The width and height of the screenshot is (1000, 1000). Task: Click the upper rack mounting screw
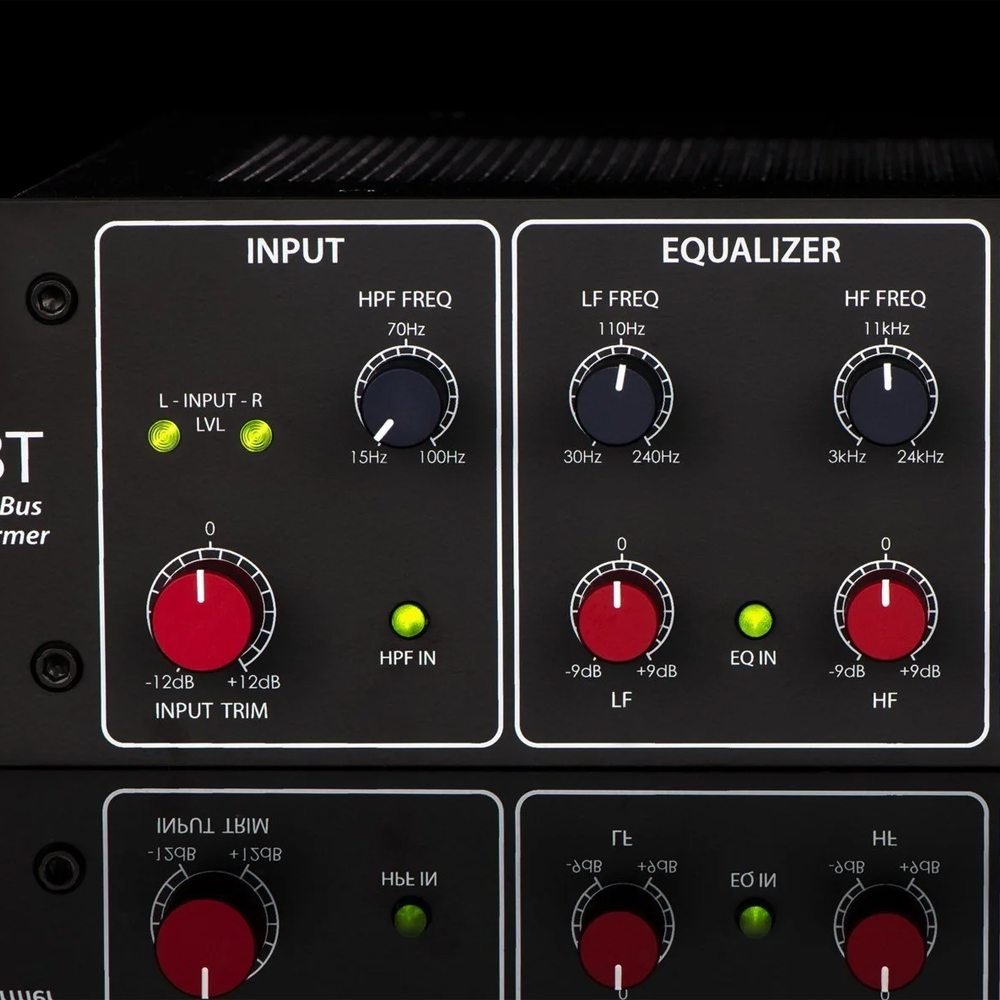click(x=52, y=298)
